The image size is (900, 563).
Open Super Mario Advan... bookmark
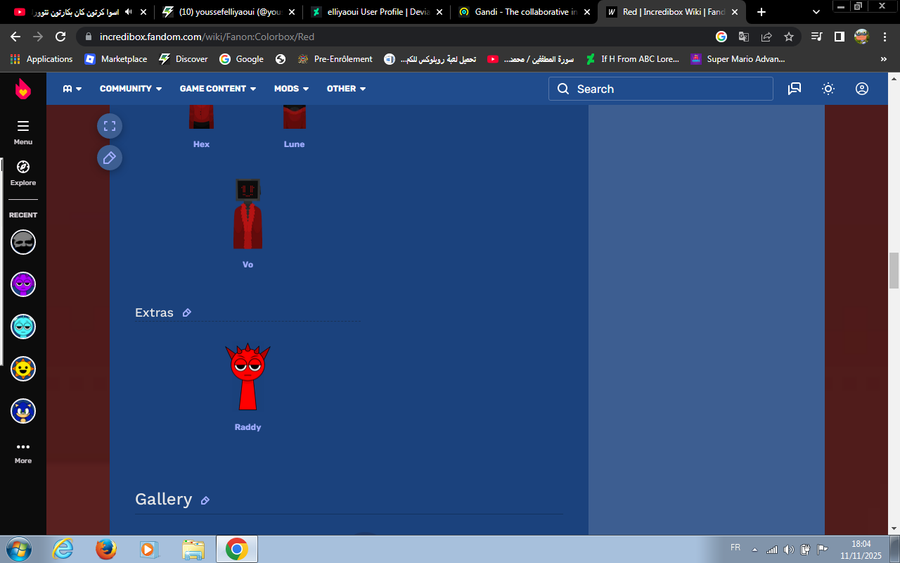(738, 59)
